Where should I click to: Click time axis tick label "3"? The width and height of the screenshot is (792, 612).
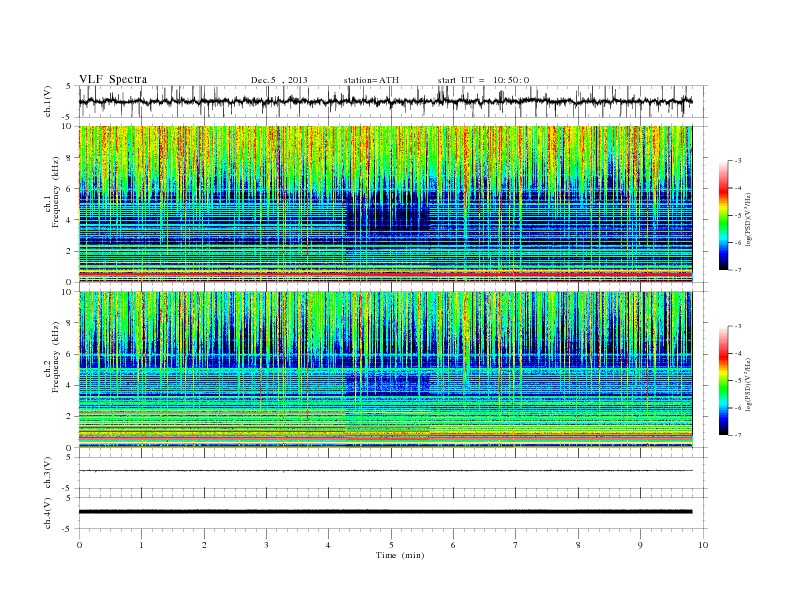pos(266,545)
